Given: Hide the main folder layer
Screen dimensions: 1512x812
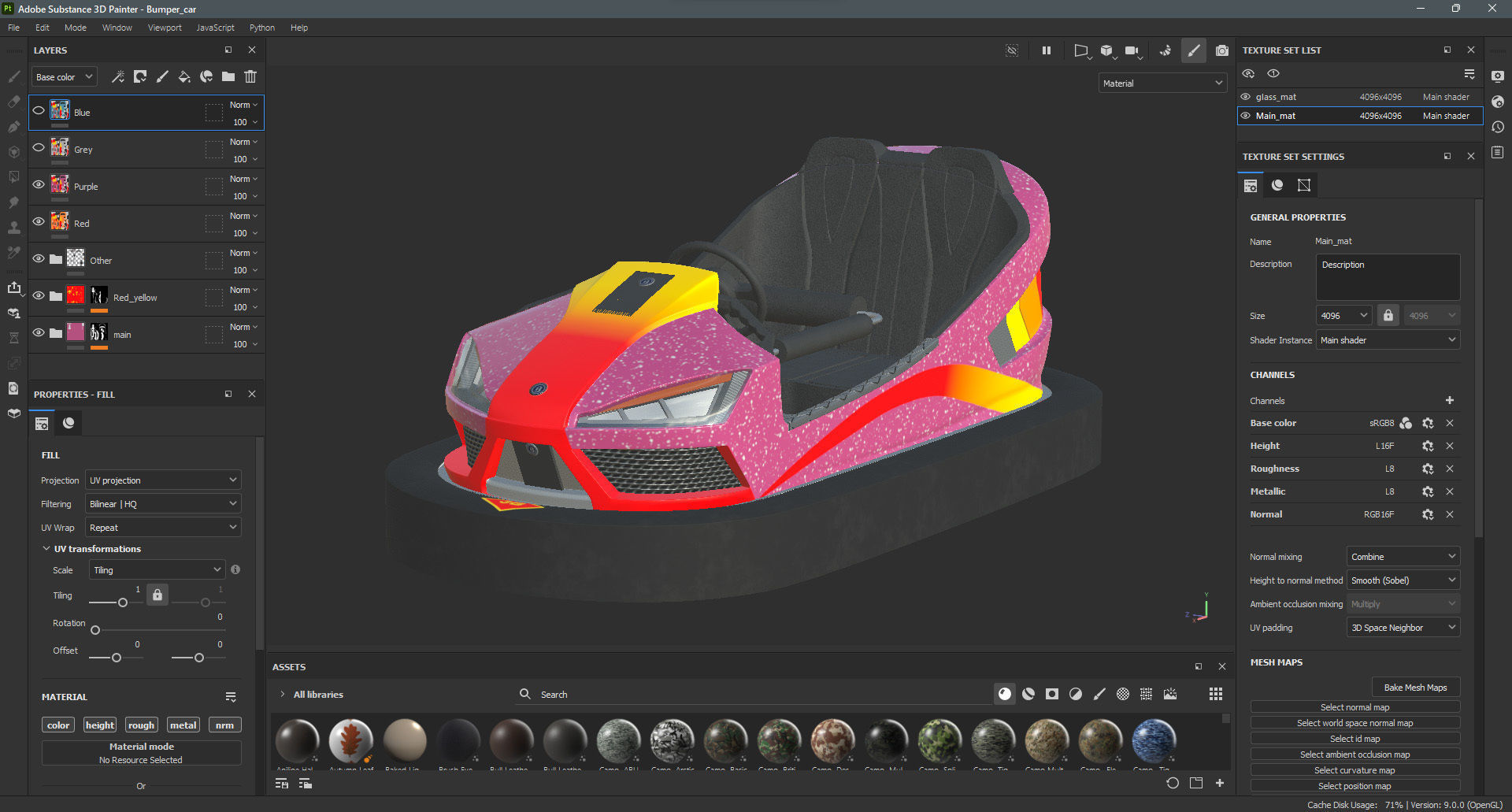Looking at the screenshot, I should pyautogui.click(x=39, y=332).
